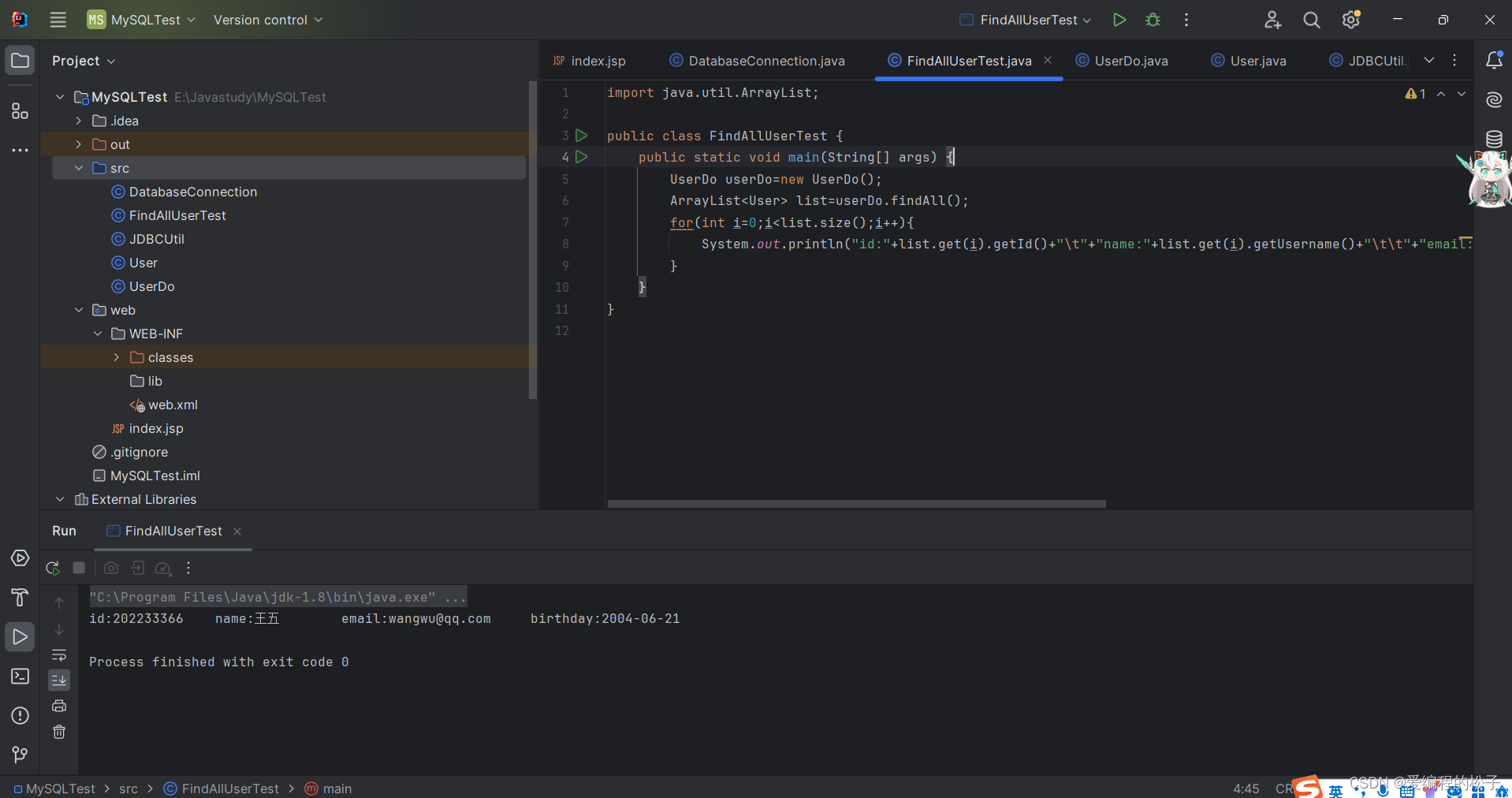Open Problems tool window

point(20,716)
